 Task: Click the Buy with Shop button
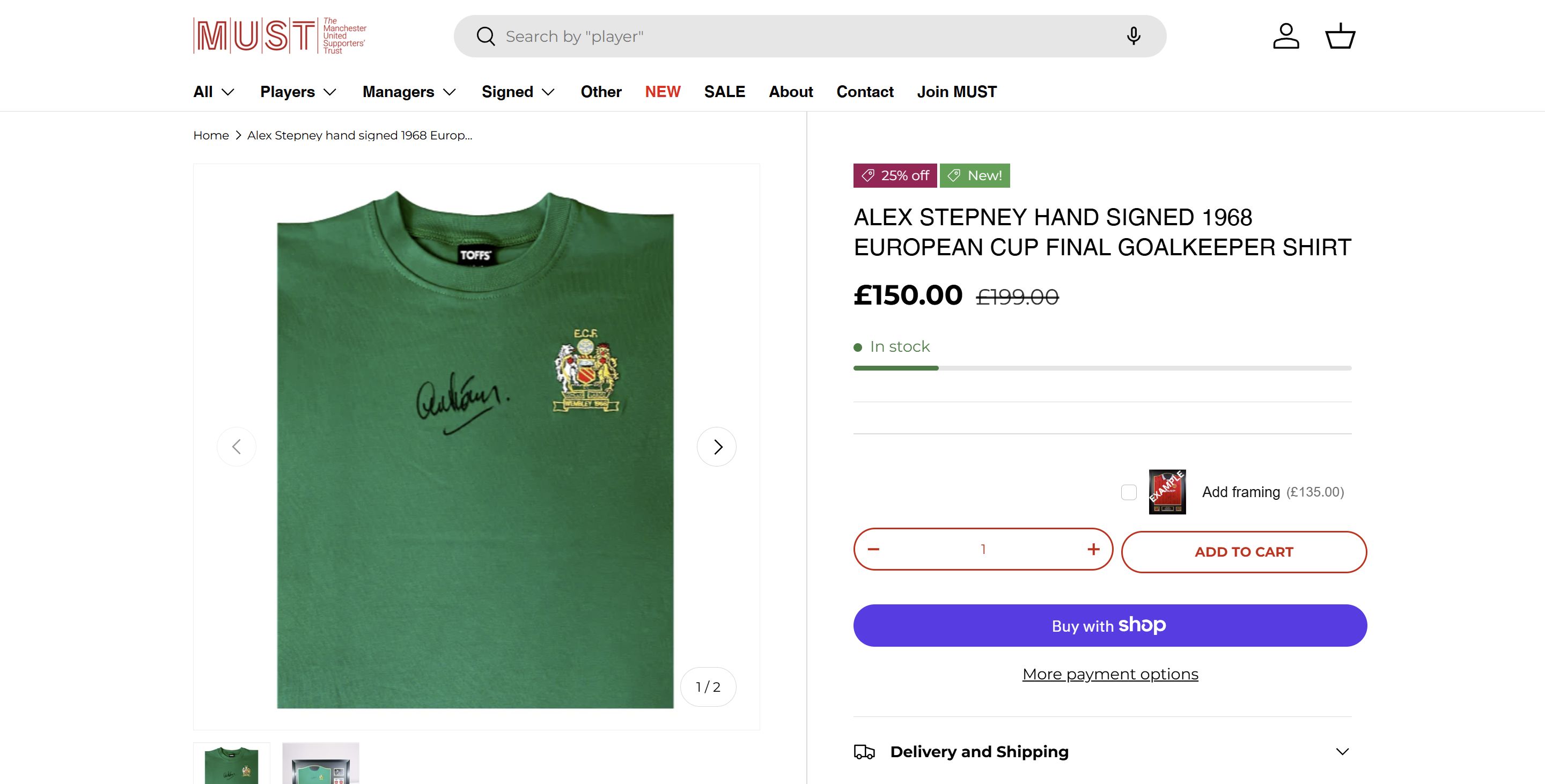tap(1110, 625)
